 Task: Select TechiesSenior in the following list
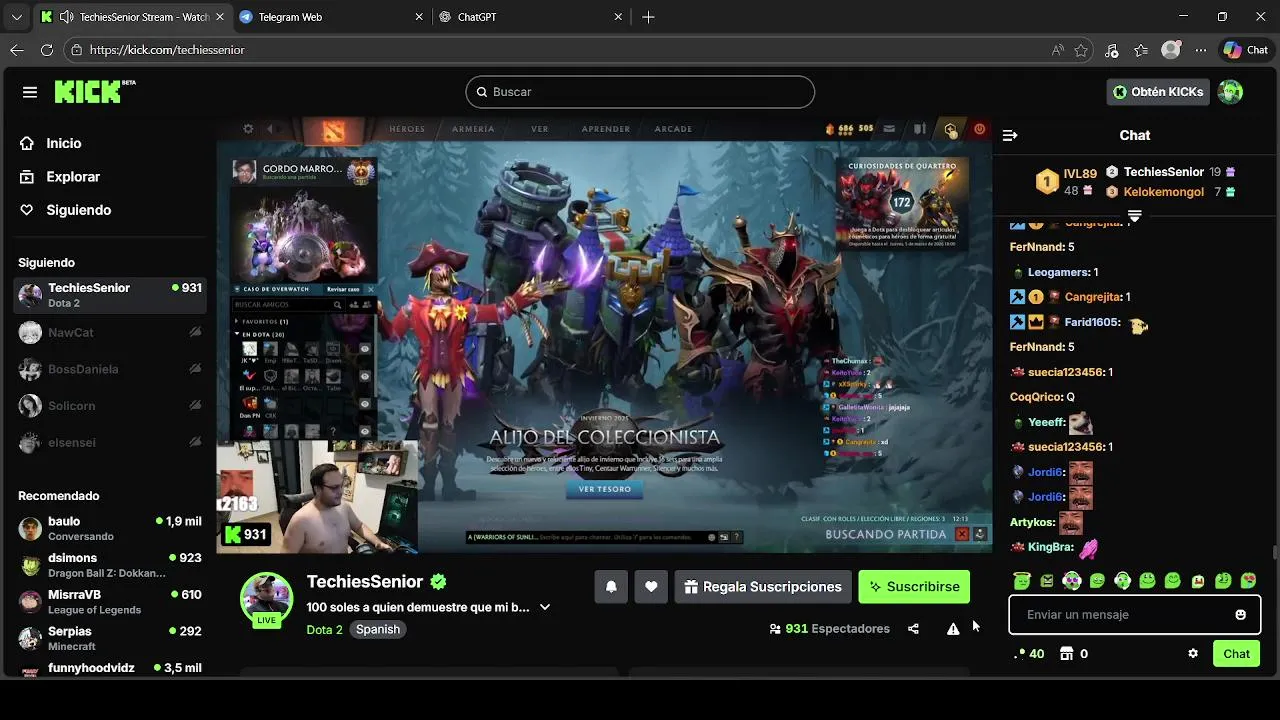pyautogui.click(x=110, y=295)
